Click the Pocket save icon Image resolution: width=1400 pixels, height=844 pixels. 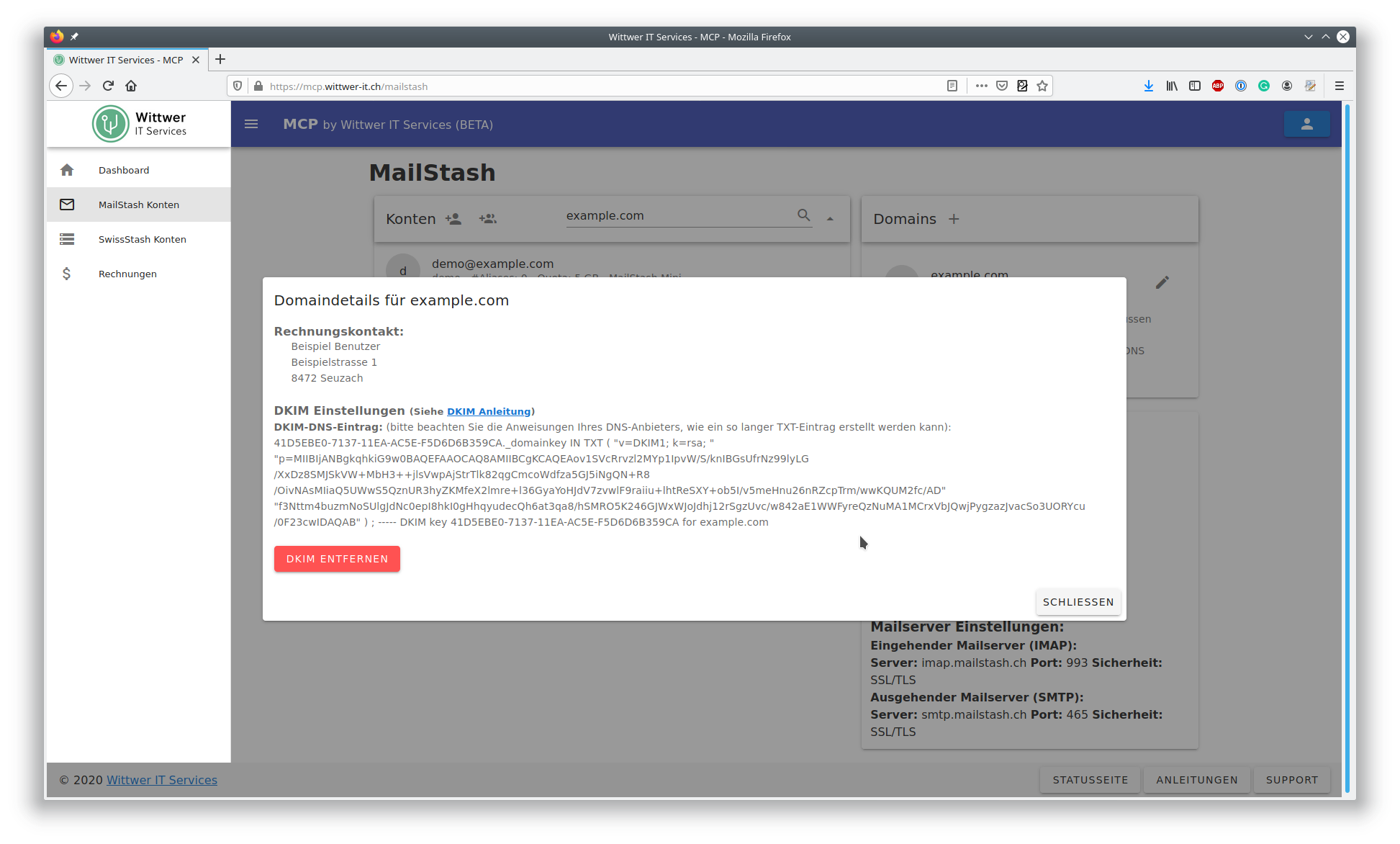(x=1002, y=86)
